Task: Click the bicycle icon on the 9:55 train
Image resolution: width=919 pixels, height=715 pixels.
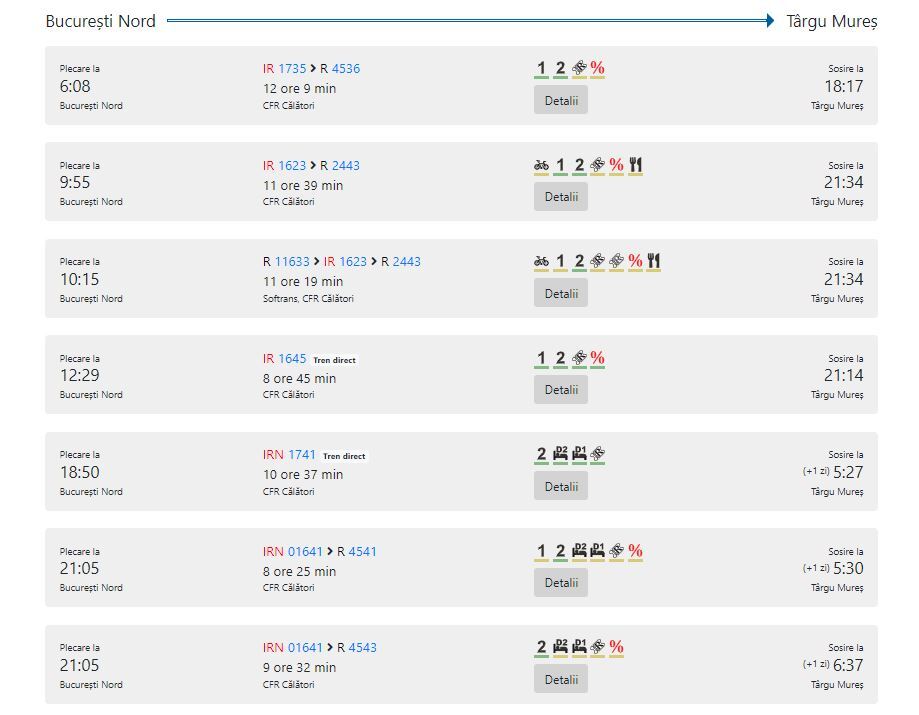Action: click(541, 166)
